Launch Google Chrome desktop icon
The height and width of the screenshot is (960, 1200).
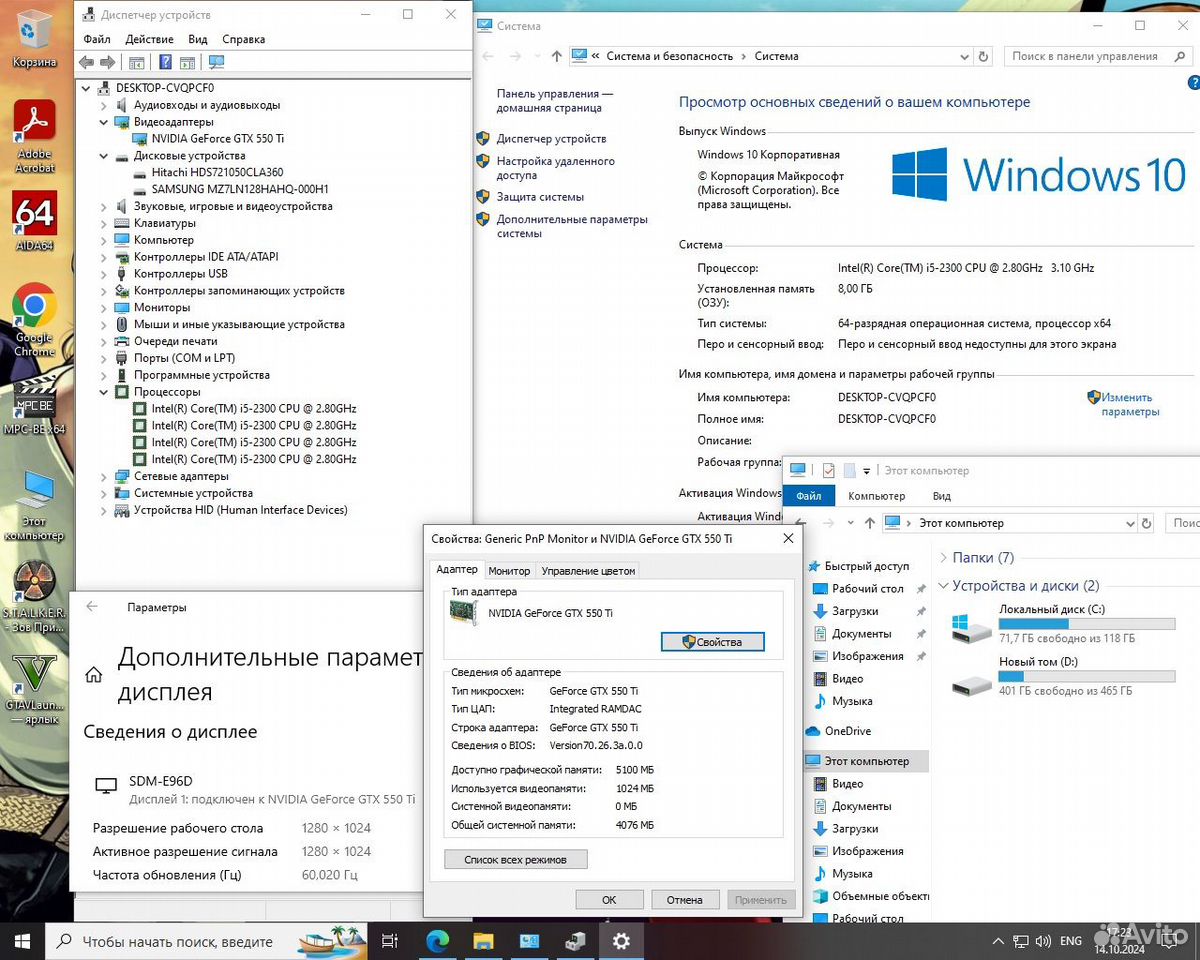click(x=34, y=320)
